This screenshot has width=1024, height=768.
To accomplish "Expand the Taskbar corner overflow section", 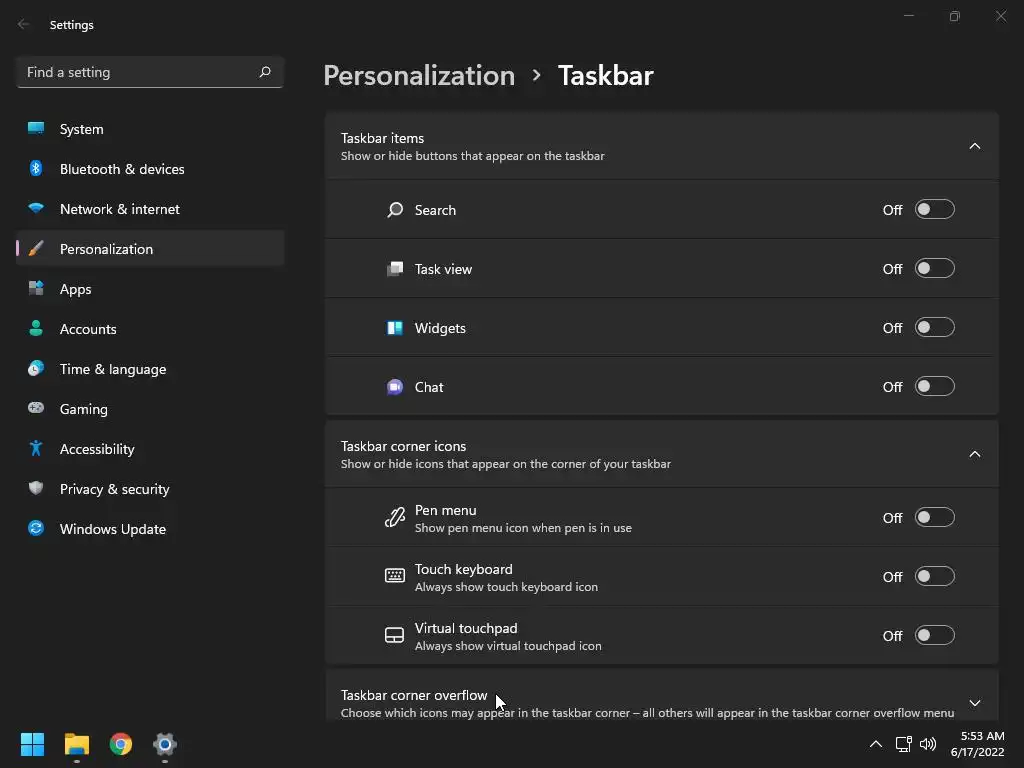I will click(975, 703).
